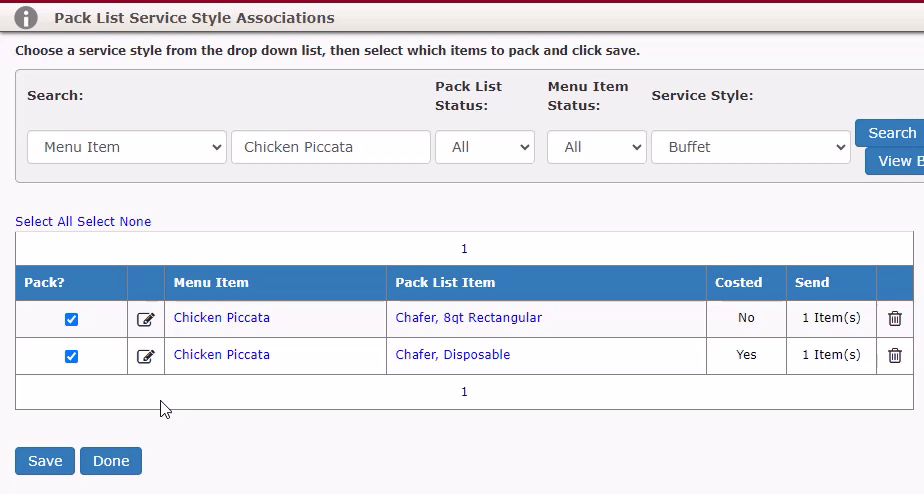924x494 pixels.
Task: Expand the Pack List Status dropdown
Action: coord(484,147)
